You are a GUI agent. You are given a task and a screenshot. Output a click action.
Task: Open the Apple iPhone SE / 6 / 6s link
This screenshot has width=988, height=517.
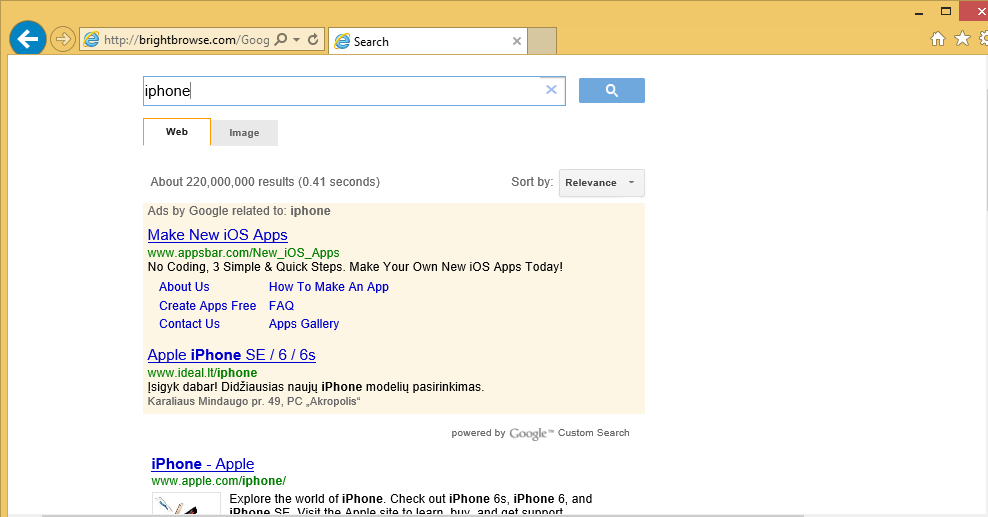pyautogui.click(x=231, y=355)
